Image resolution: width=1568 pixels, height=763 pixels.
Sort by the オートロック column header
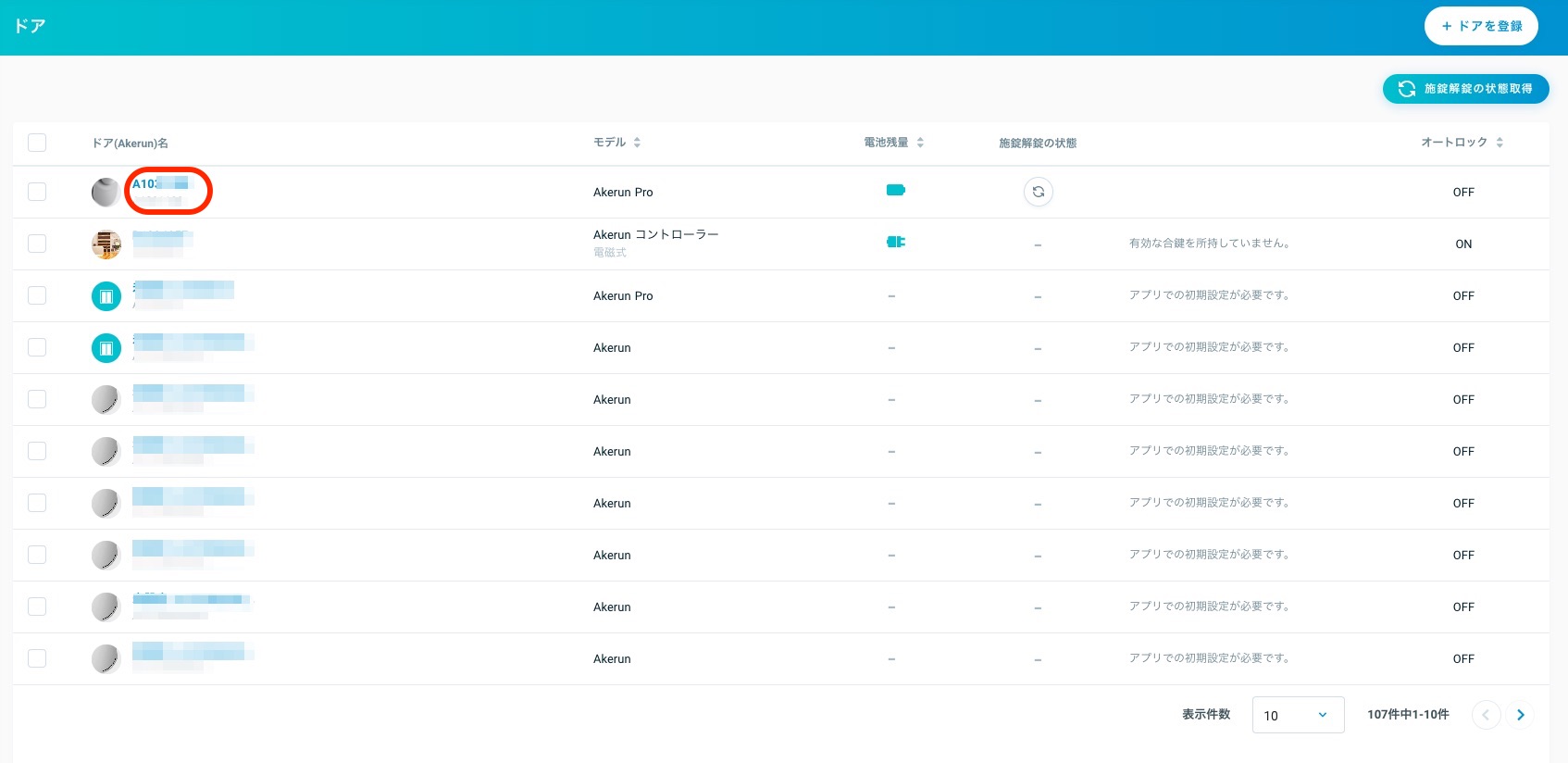[1462, 143]
